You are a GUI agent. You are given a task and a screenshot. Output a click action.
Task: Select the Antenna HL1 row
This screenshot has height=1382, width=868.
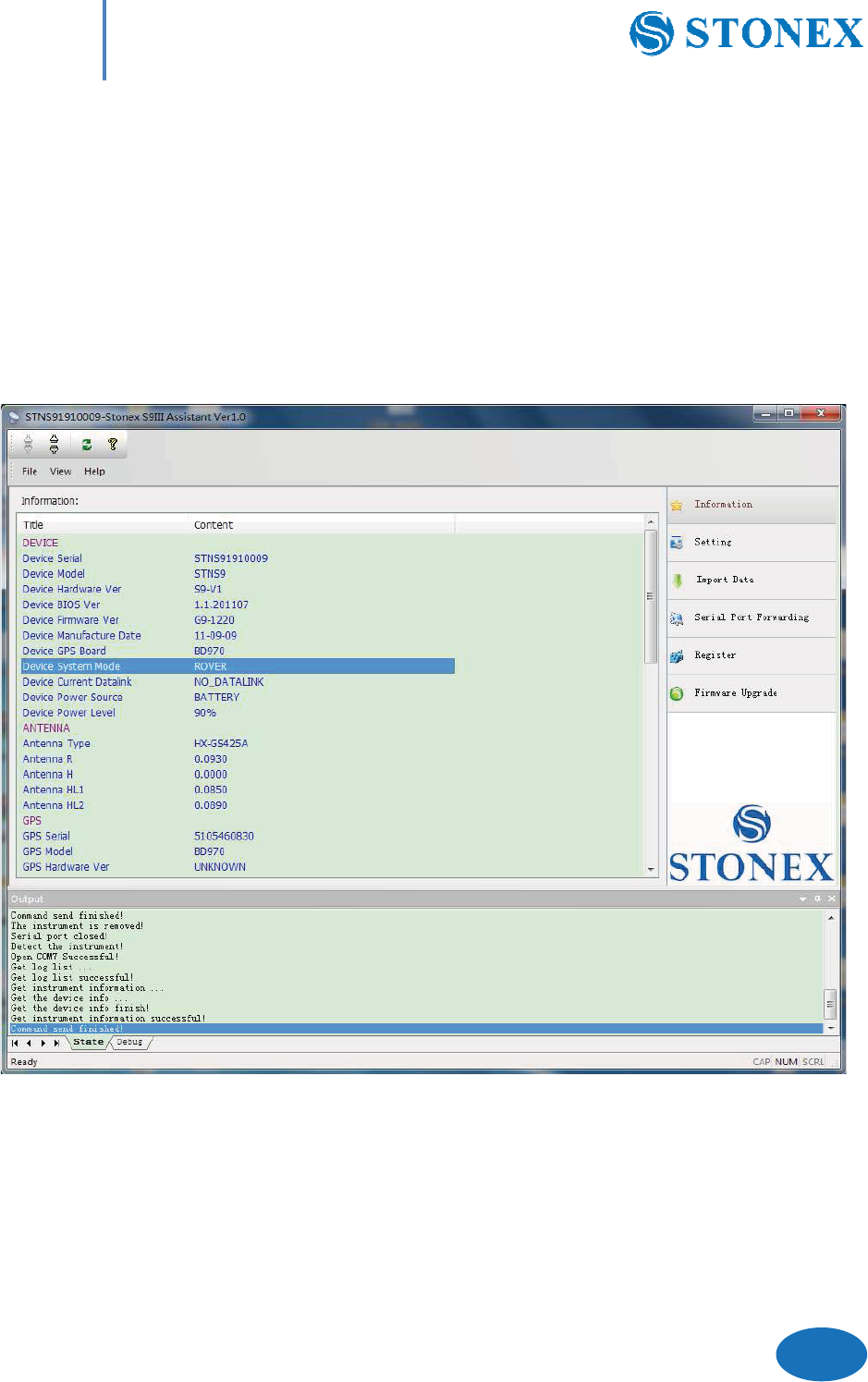(x=237, y=790)
